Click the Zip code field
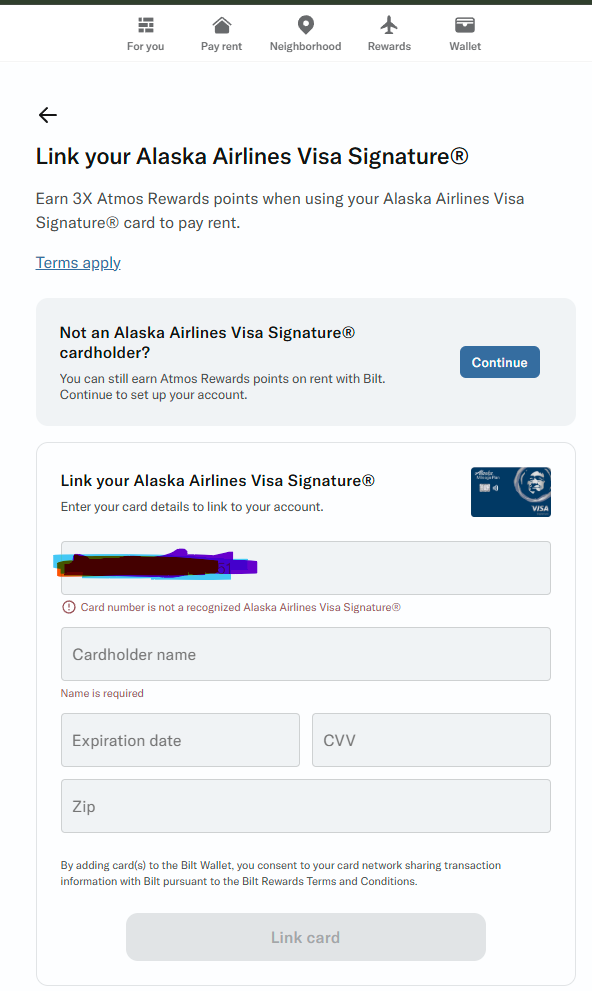The height and width of the screenshot is (991, 592). [x=305, y=806]
